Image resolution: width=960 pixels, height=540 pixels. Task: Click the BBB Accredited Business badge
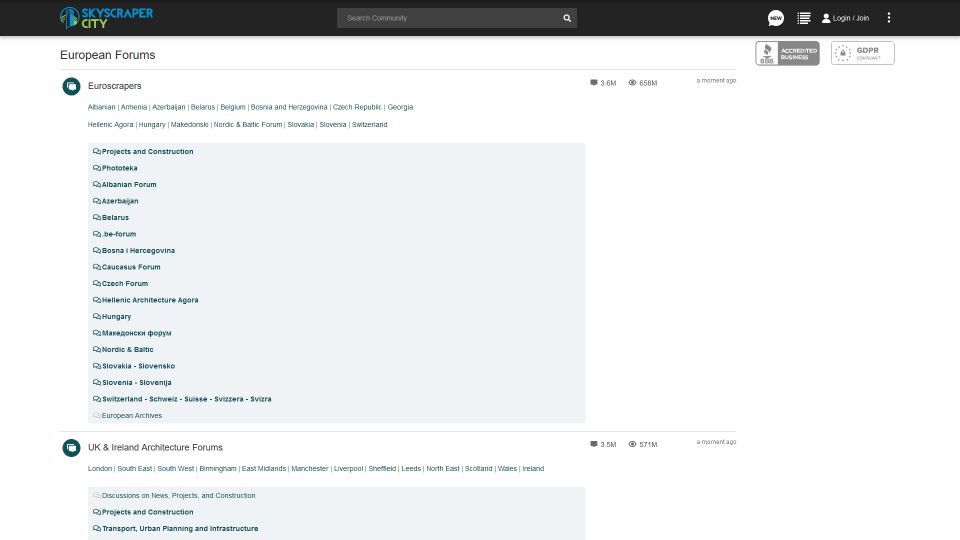coord(787,53)
